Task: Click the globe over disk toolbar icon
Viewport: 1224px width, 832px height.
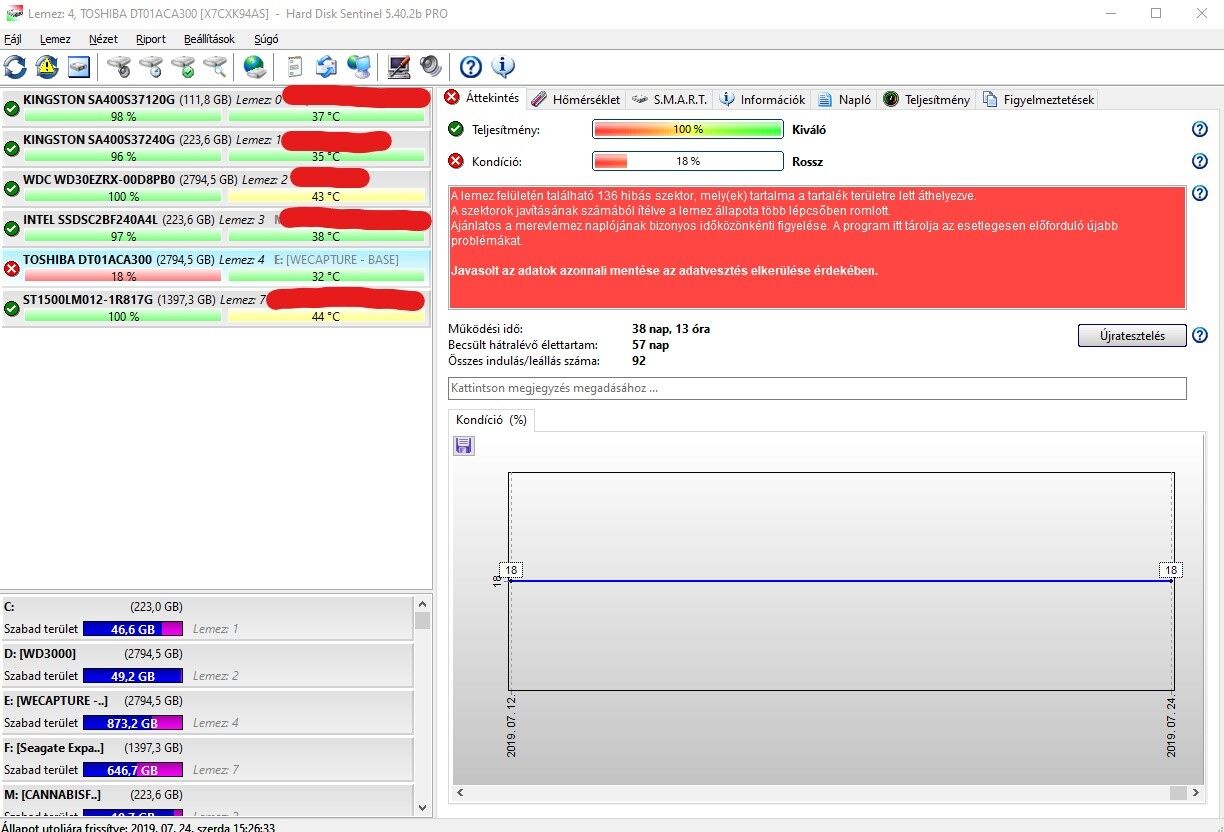Action: click(x=255, y=67)
